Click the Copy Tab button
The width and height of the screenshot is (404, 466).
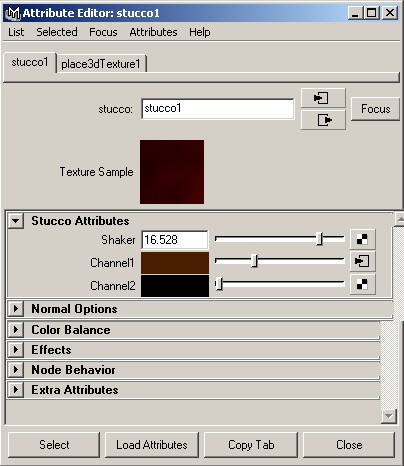point(251,445)
